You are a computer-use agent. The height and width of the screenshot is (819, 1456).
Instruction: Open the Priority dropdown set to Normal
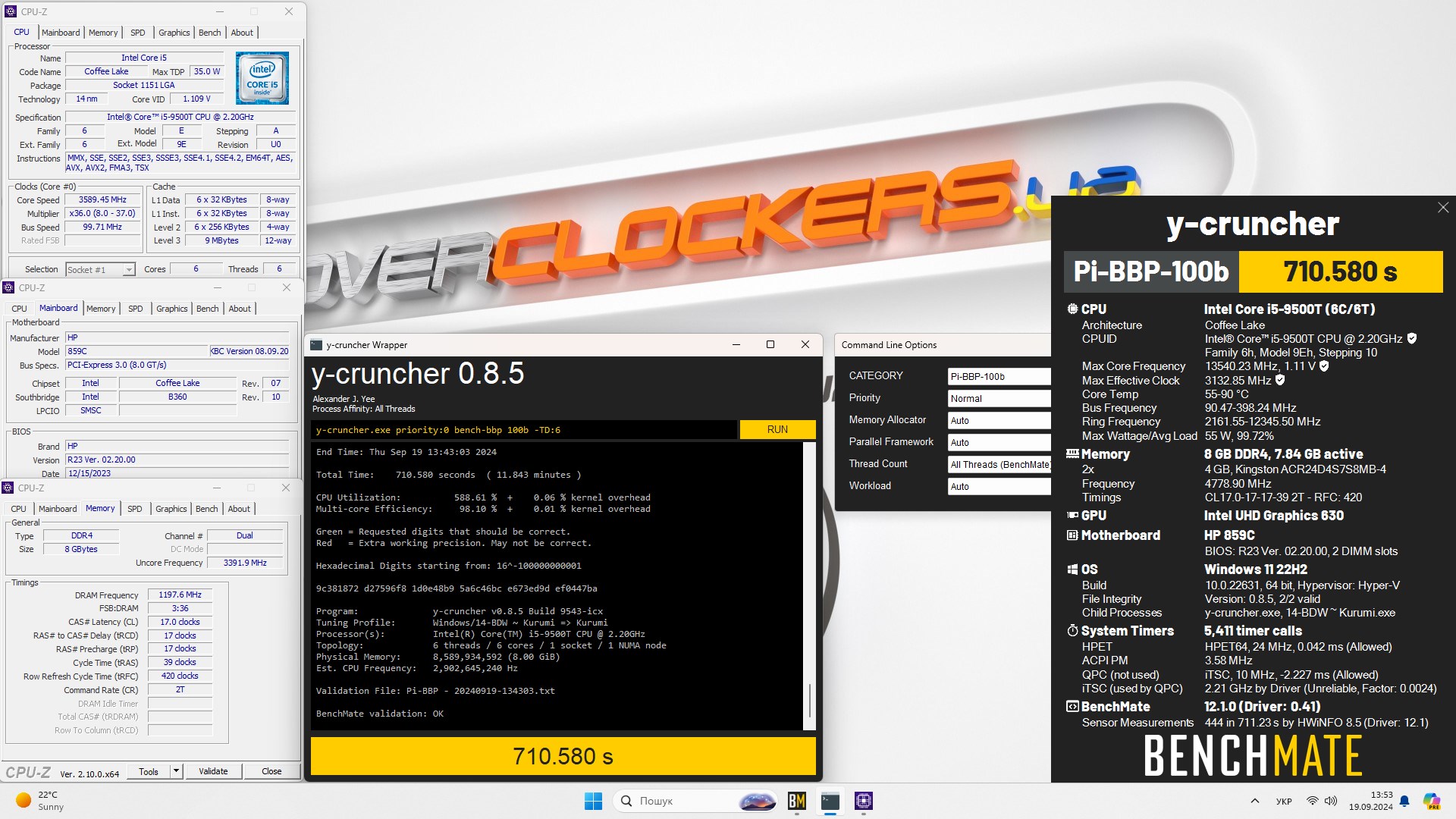(999, 398)
